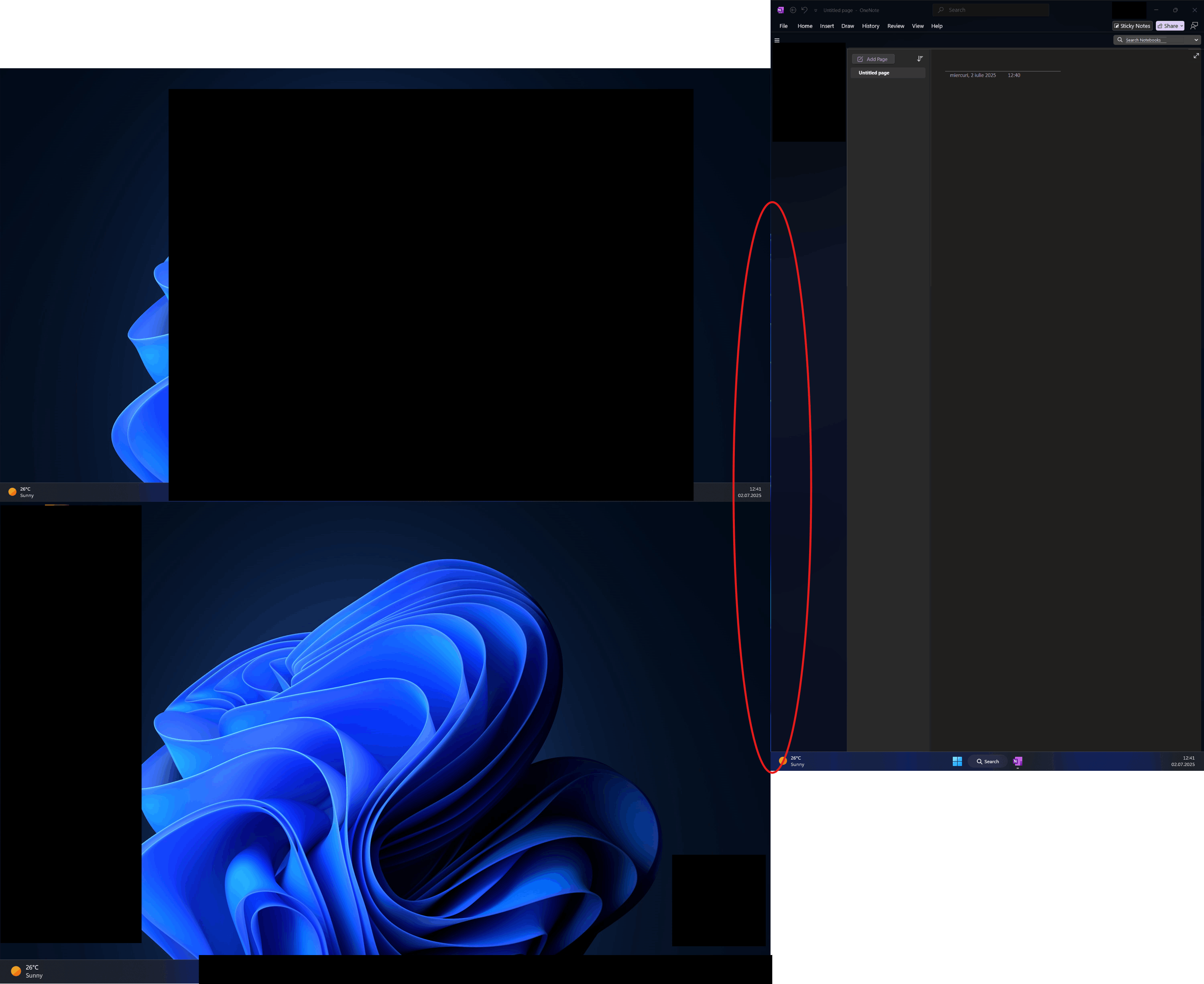Expand page to full view arrow
Viewport: 1204px width, 984px height.
pos(1196,55)
